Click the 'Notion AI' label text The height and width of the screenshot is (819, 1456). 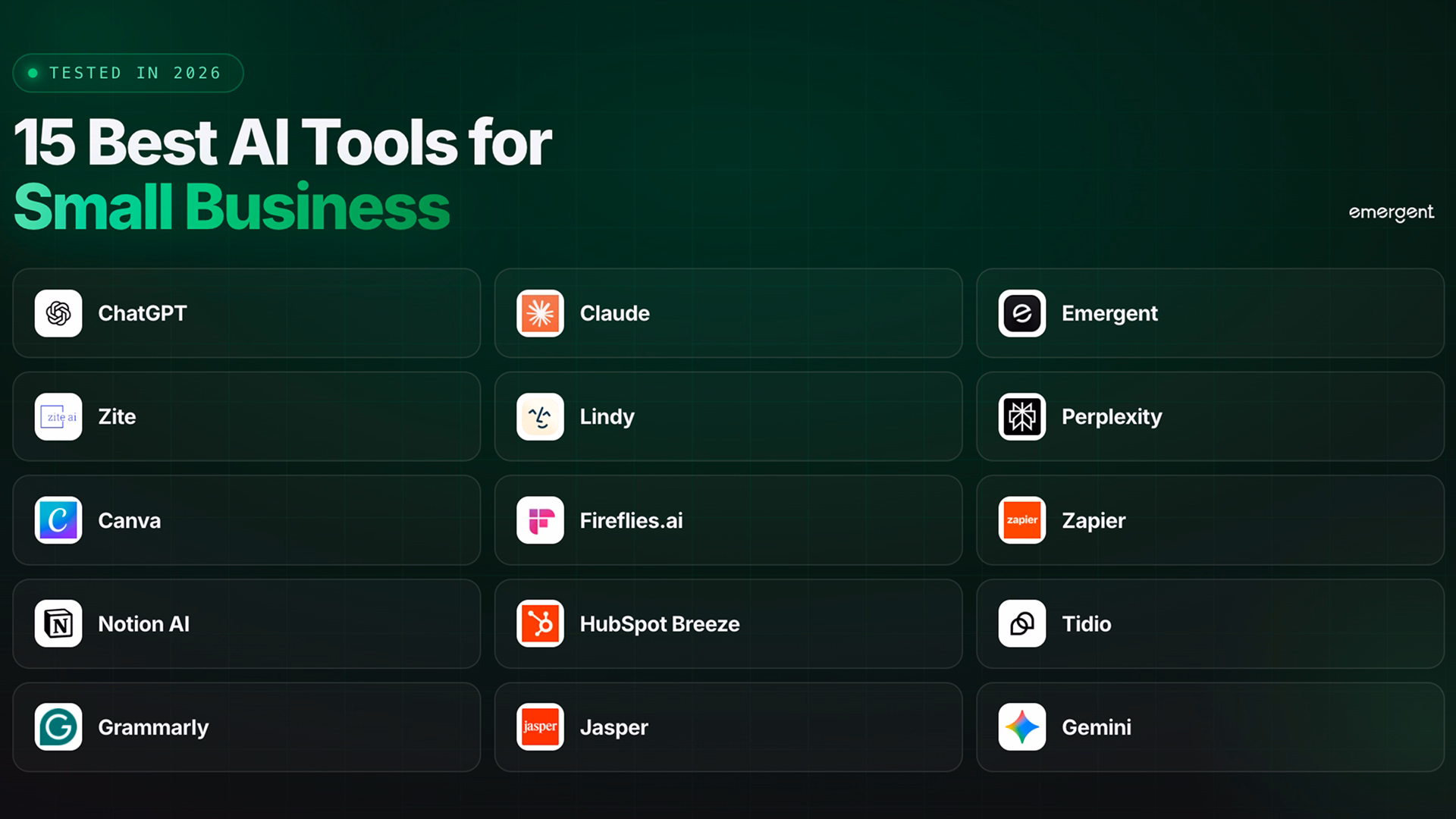click(144, 623)
